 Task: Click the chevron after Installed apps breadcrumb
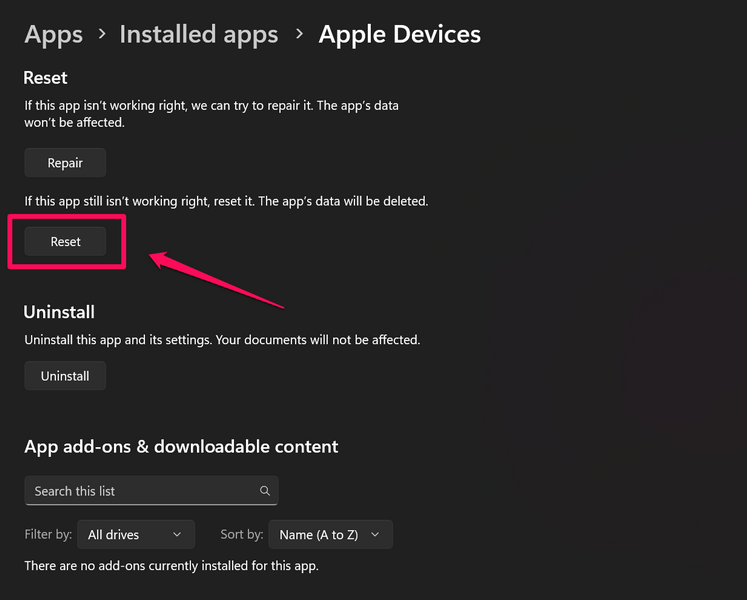(x=298, y=35)
